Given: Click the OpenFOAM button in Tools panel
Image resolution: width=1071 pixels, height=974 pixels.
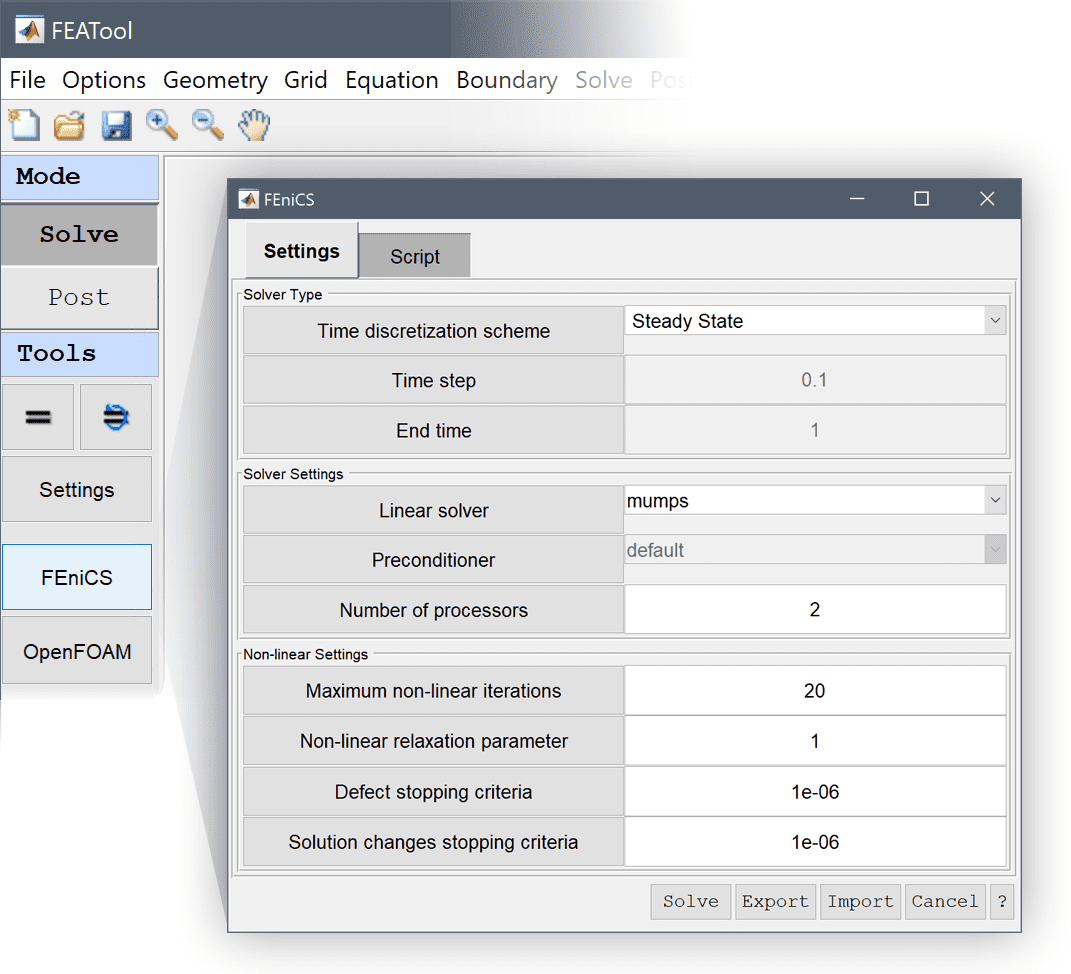Looking at the screenshot, I should coord(76,651).
